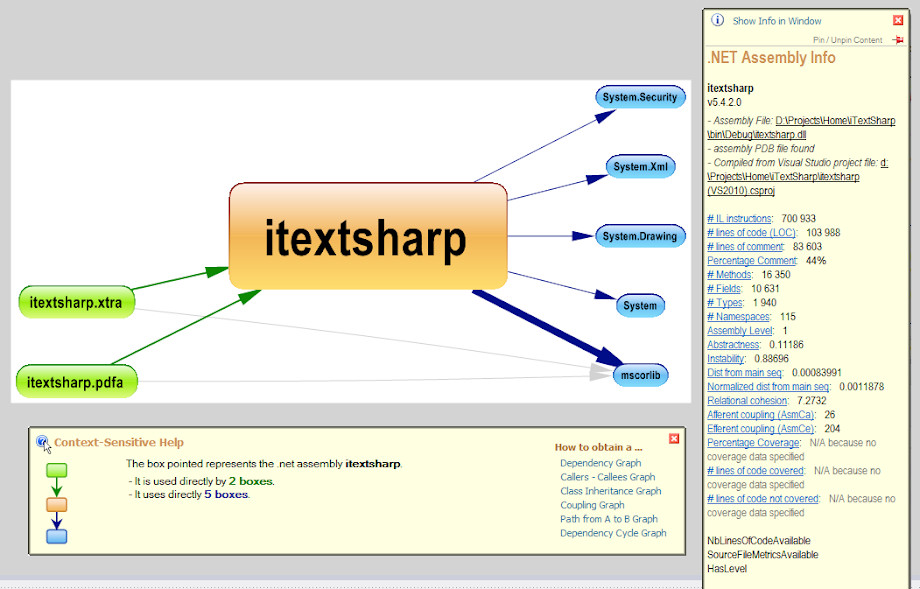Click the orange box in help legend
The height and width of the screenshot is (589, 920).
56,505
